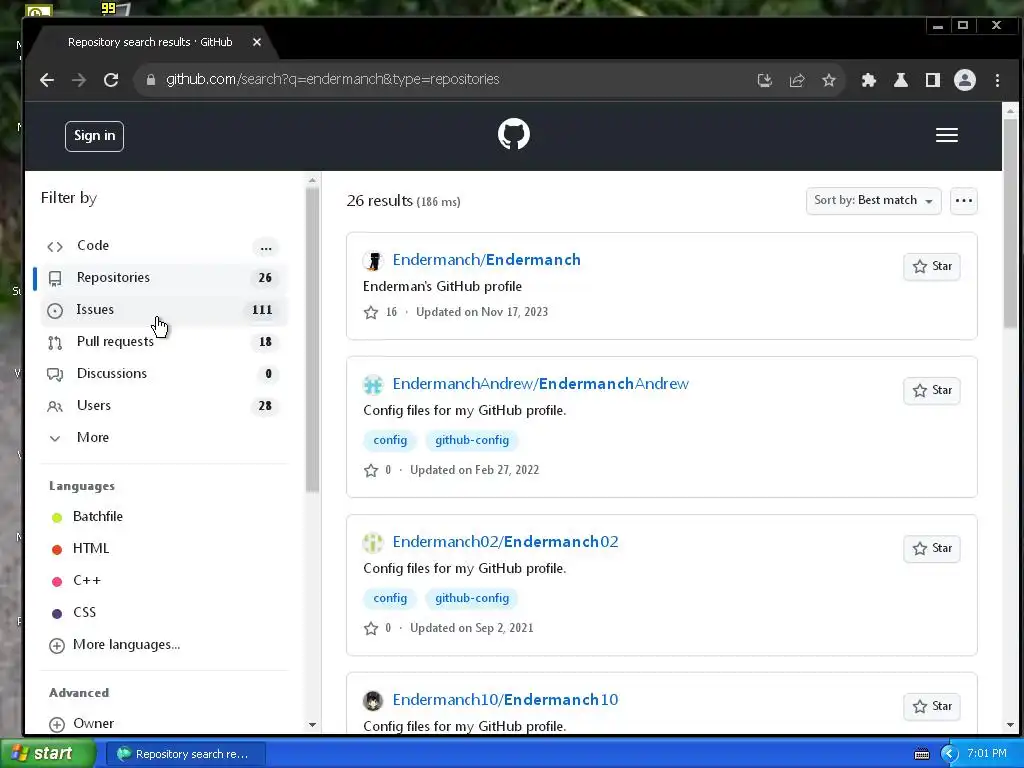Click the Chrome Labs flask icon

coord(901,80)
